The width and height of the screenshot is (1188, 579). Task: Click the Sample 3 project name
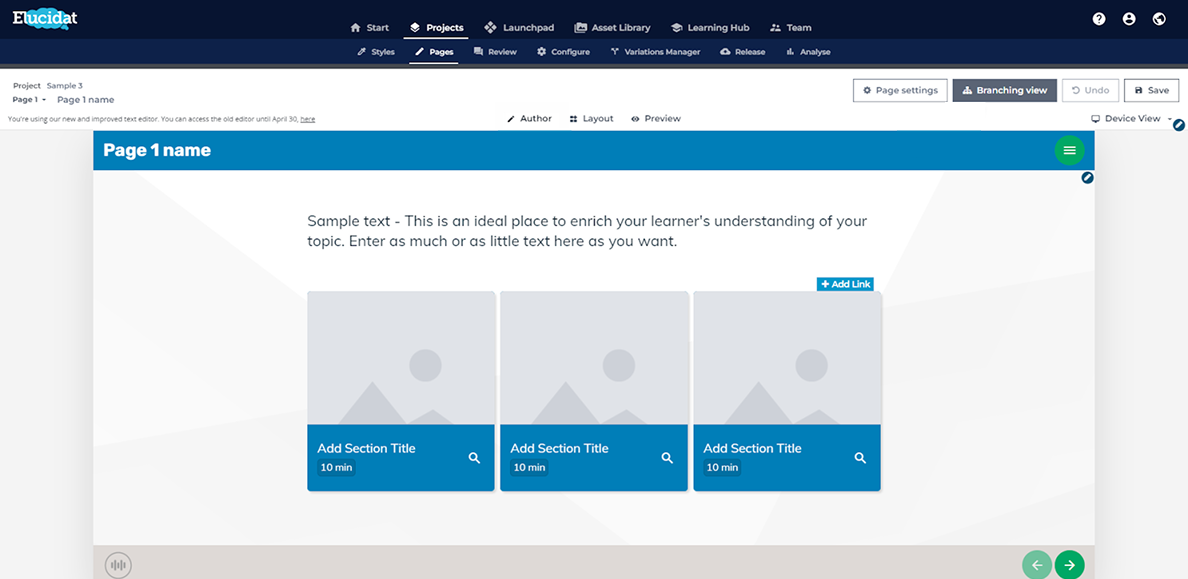coord(64,86)
